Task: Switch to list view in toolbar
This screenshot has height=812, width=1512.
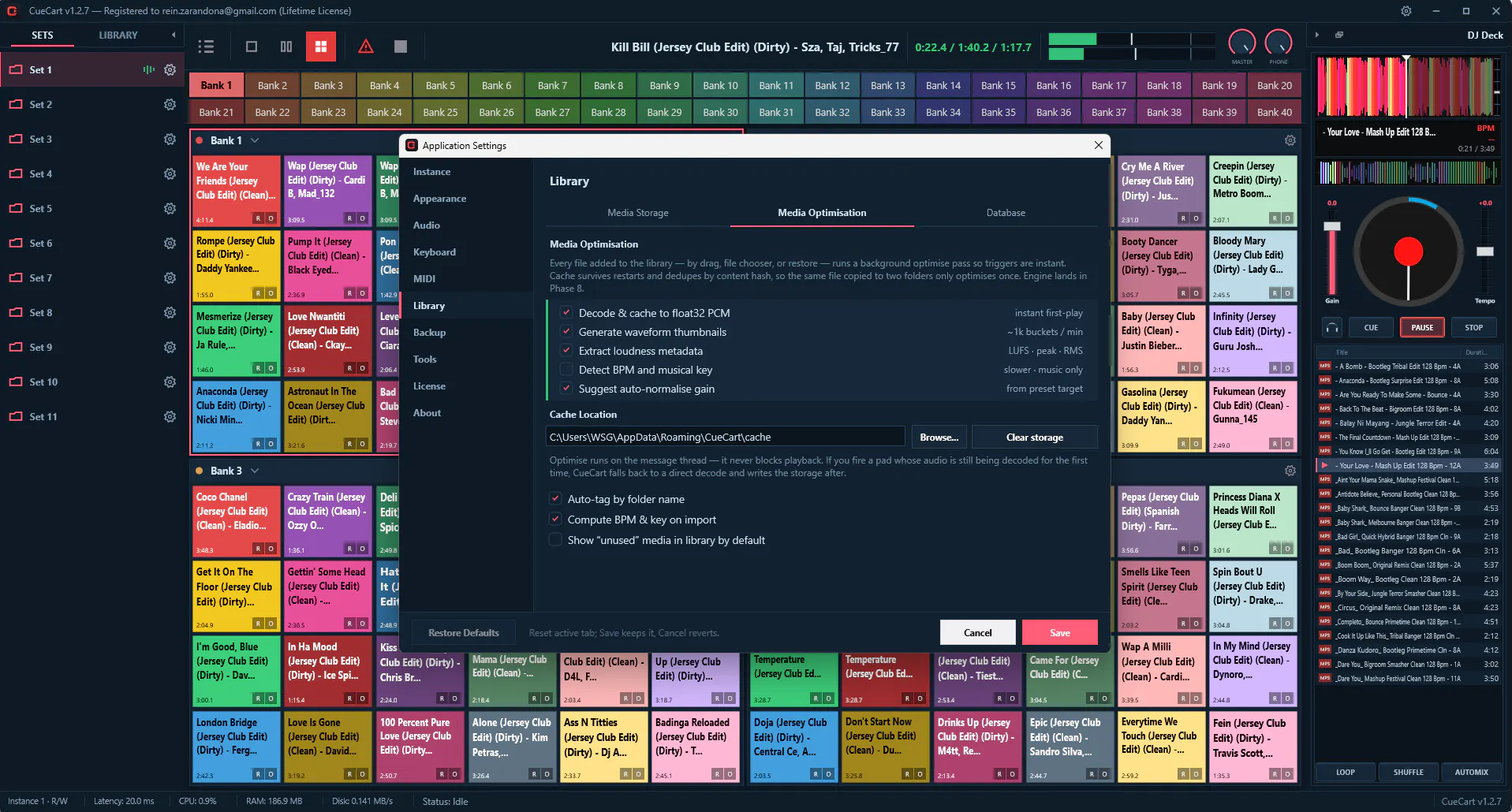Action: point(206,47)
